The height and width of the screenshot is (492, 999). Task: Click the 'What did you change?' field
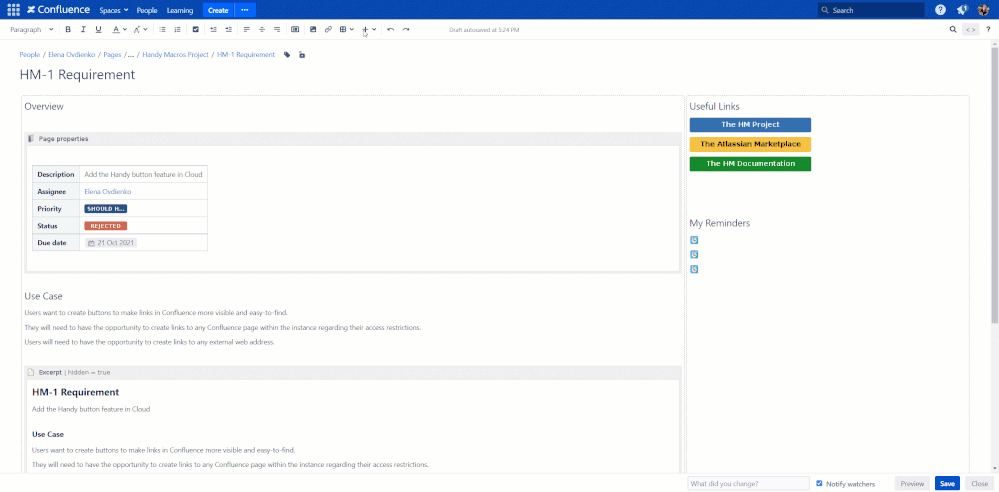pos(749,484)
